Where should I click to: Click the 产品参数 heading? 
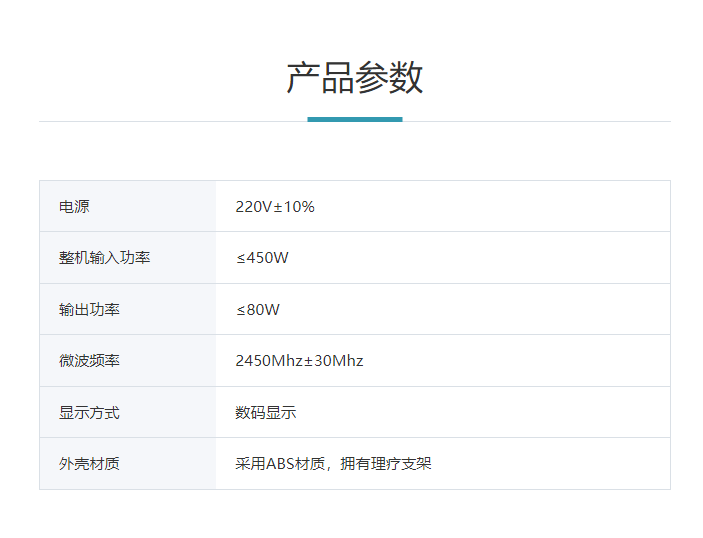pyautogui.click(x=354, y=78)
